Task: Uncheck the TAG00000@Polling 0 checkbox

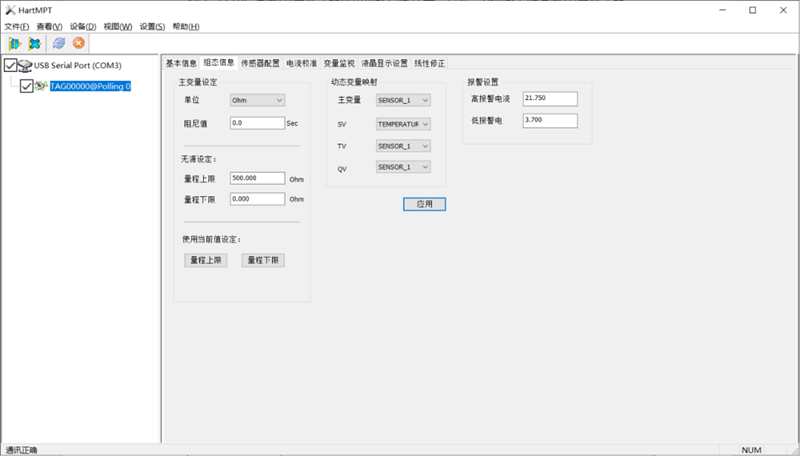Action: click(27, 87)
